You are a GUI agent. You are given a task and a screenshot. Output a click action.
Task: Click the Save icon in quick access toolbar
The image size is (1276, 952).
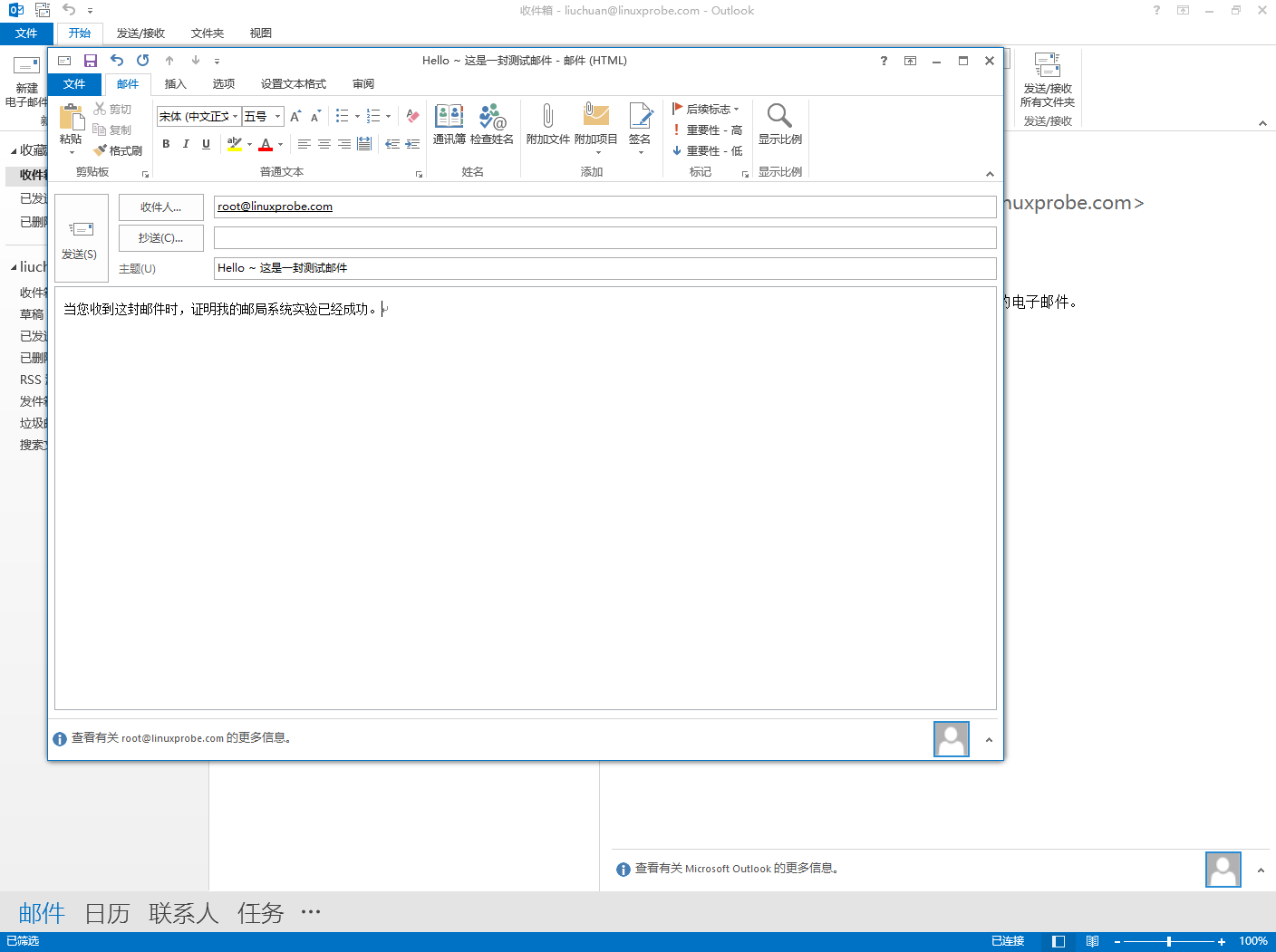tap(91, 61)
